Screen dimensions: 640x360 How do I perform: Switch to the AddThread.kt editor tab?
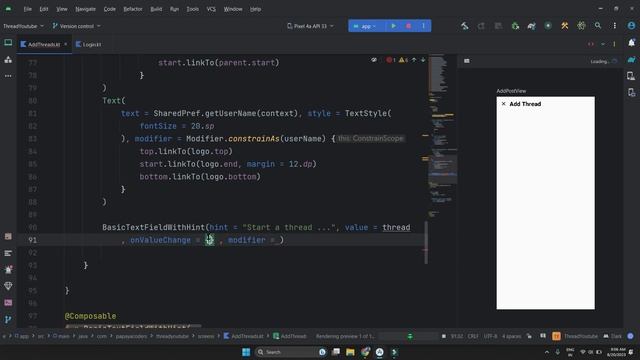click(44, 44)
